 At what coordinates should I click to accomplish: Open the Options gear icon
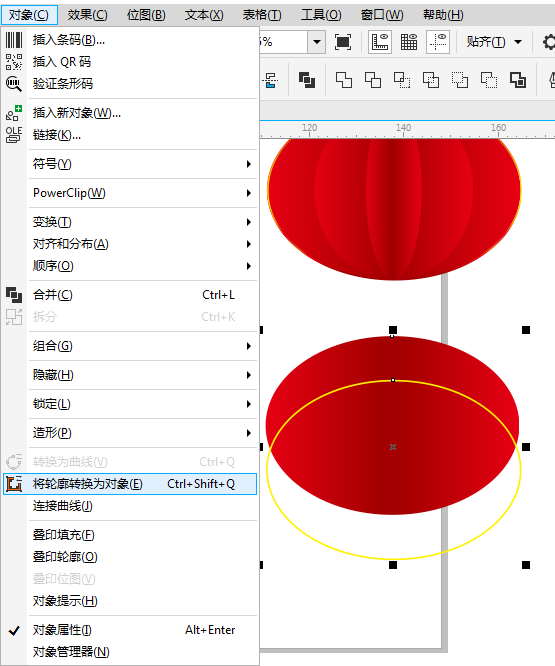[x=549, y=42]
